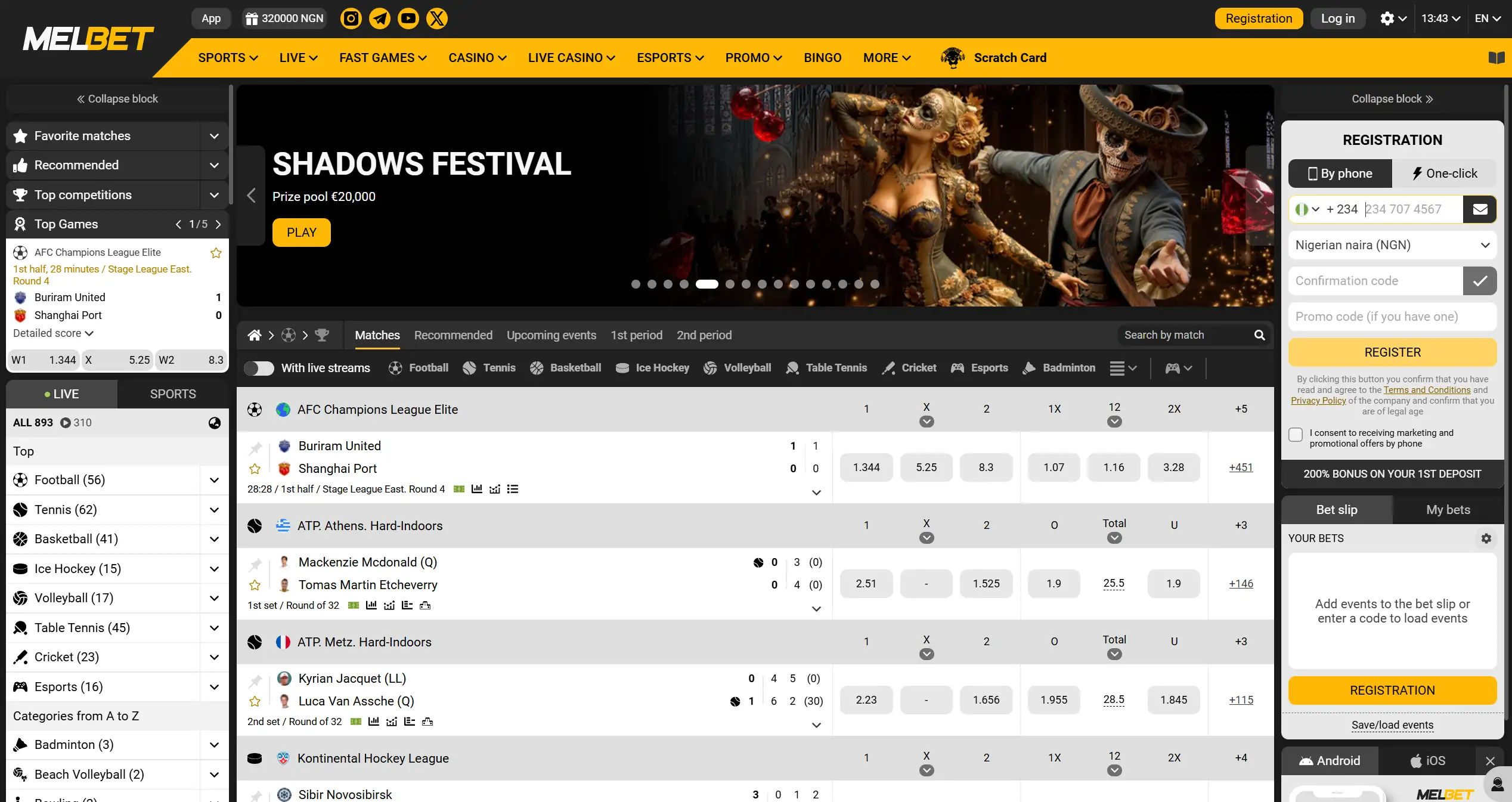
Task: Switch to the Upcoming events tab
Action: point(551,335)
